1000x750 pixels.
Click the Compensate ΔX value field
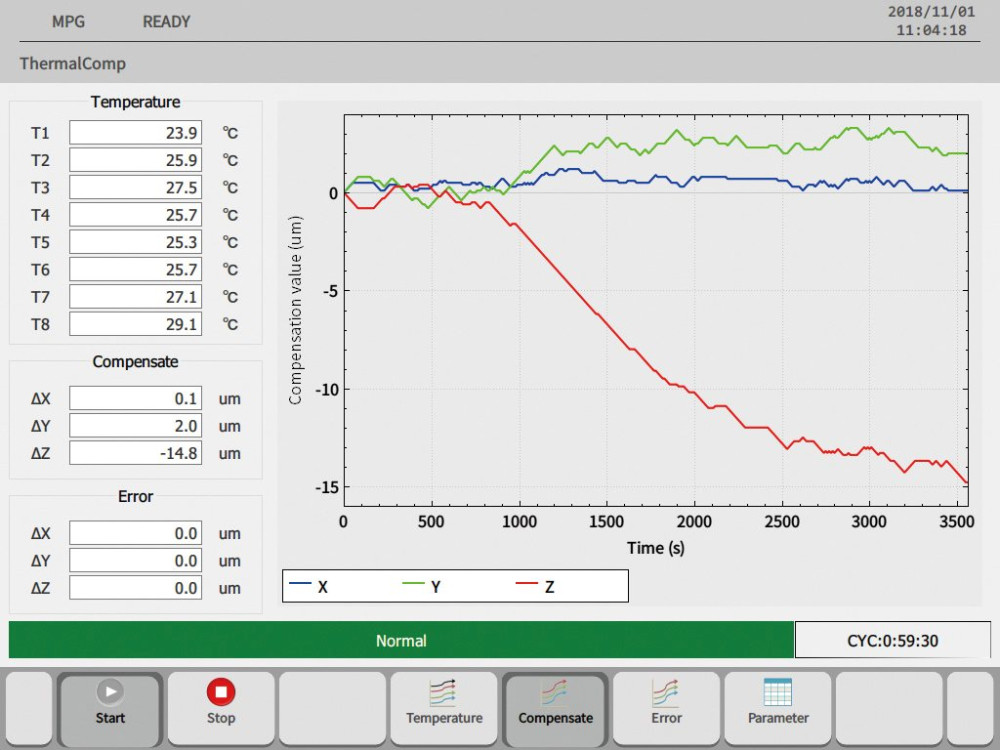136,398
